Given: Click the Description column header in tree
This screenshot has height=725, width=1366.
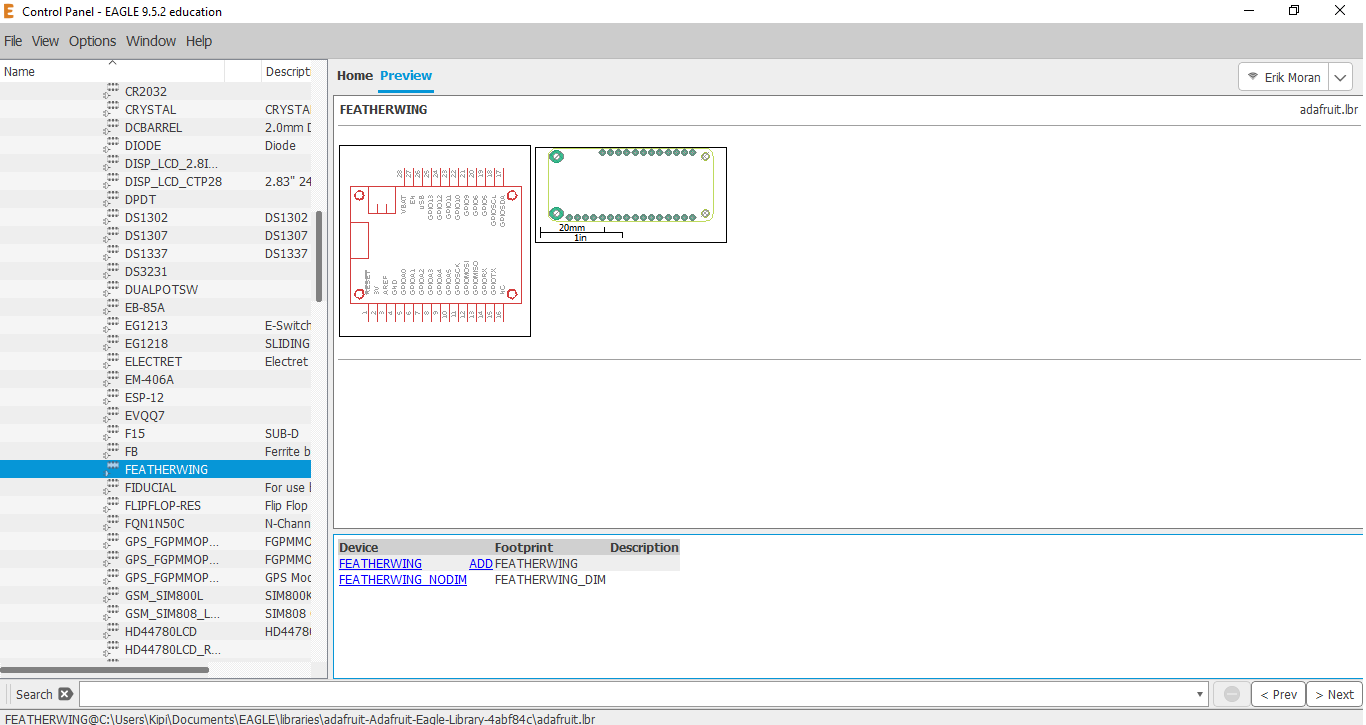Looking at the screenshot, I should (x=287, y=71).
